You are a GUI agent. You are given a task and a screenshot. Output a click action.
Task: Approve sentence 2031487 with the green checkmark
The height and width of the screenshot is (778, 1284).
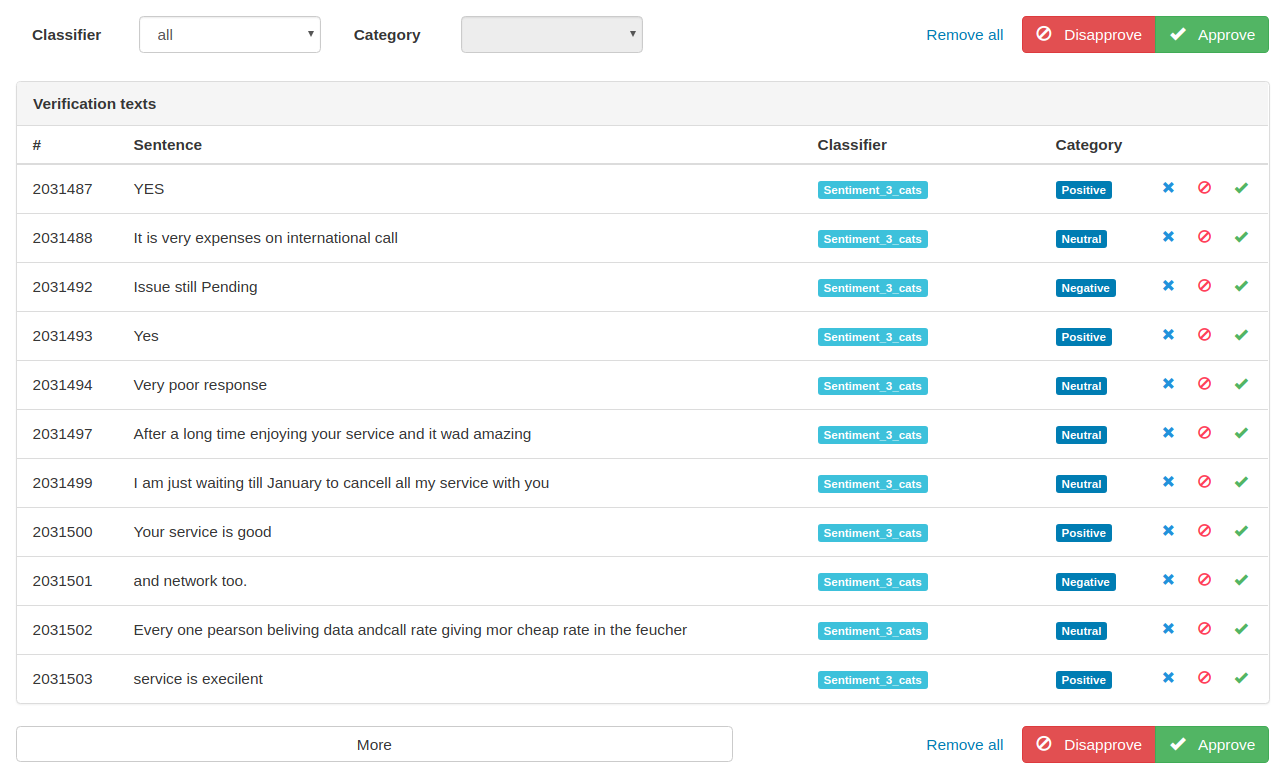pyautogui.click(x=1241, y=188)
